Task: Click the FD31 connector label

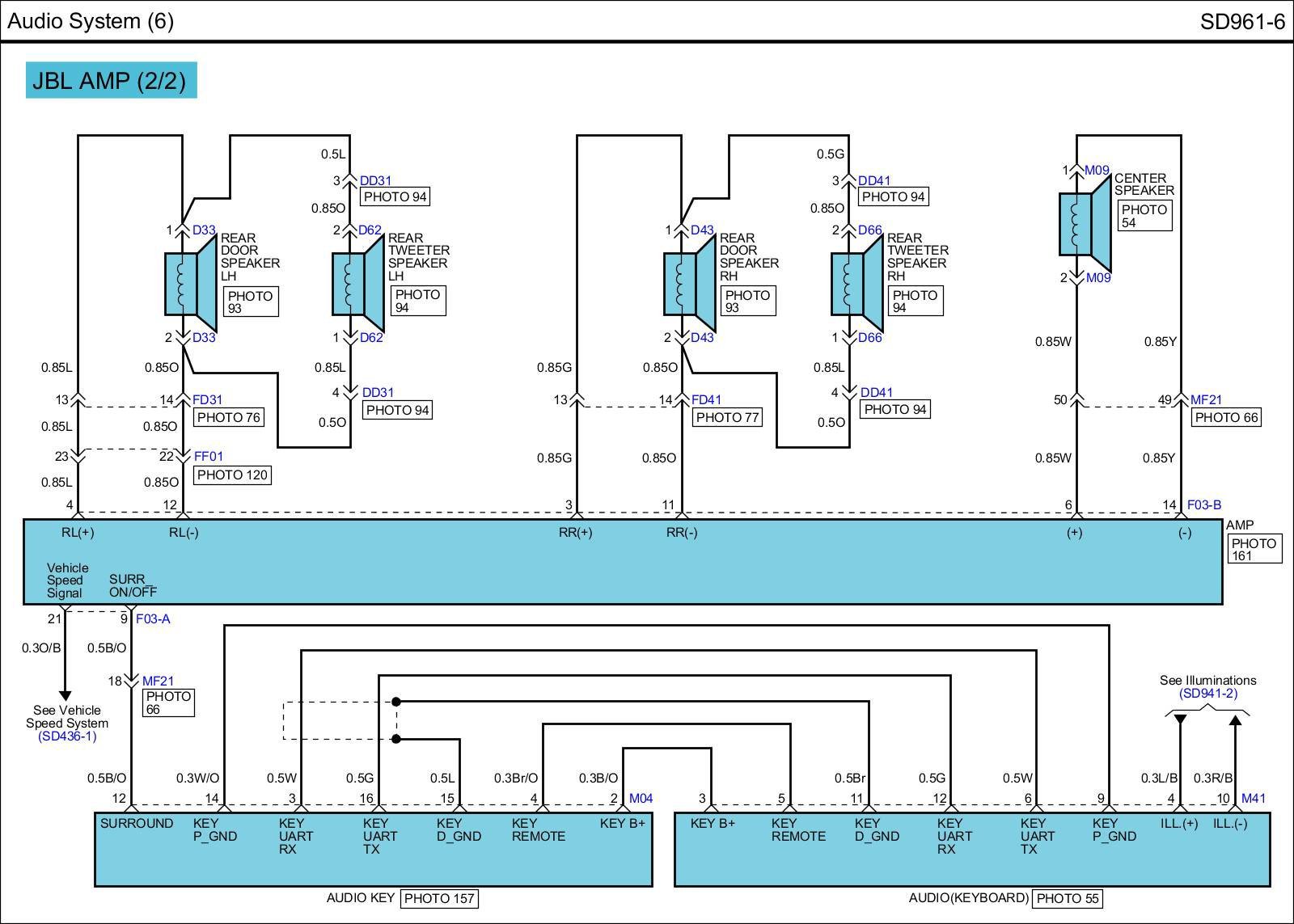Action: 207,399
